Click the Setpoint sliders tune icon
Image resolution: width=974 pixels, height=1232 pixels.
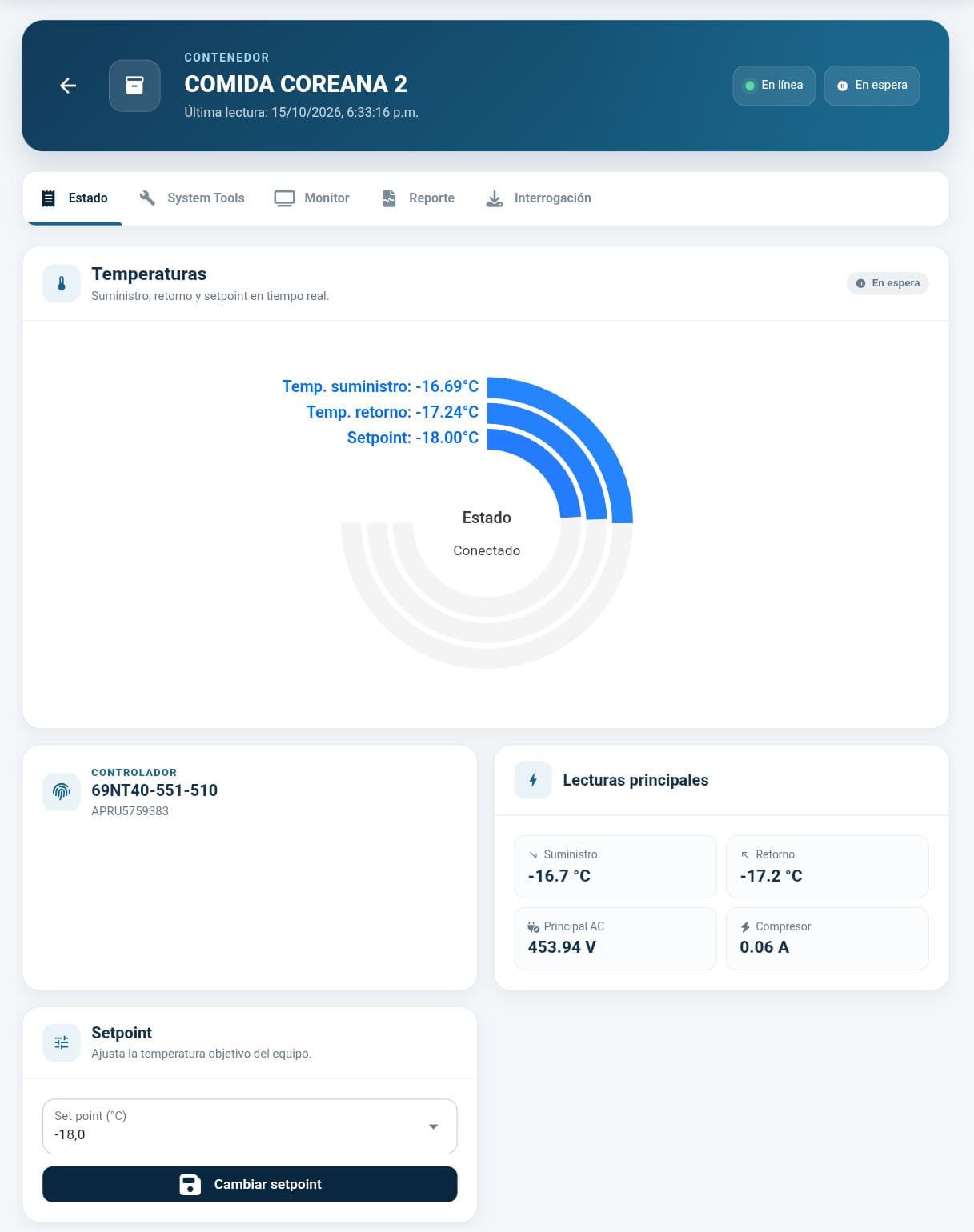pyautogui.click(x=62, y=1042)
